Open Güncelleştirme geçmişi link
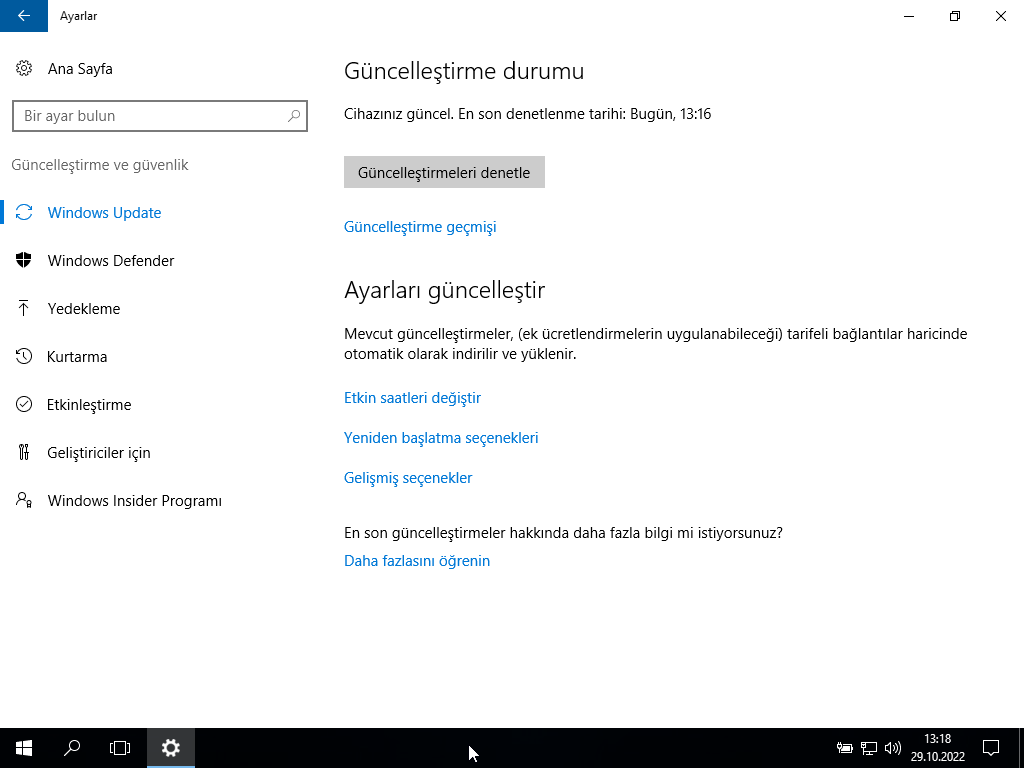The image size is (1024, 768). click(420, 227)
